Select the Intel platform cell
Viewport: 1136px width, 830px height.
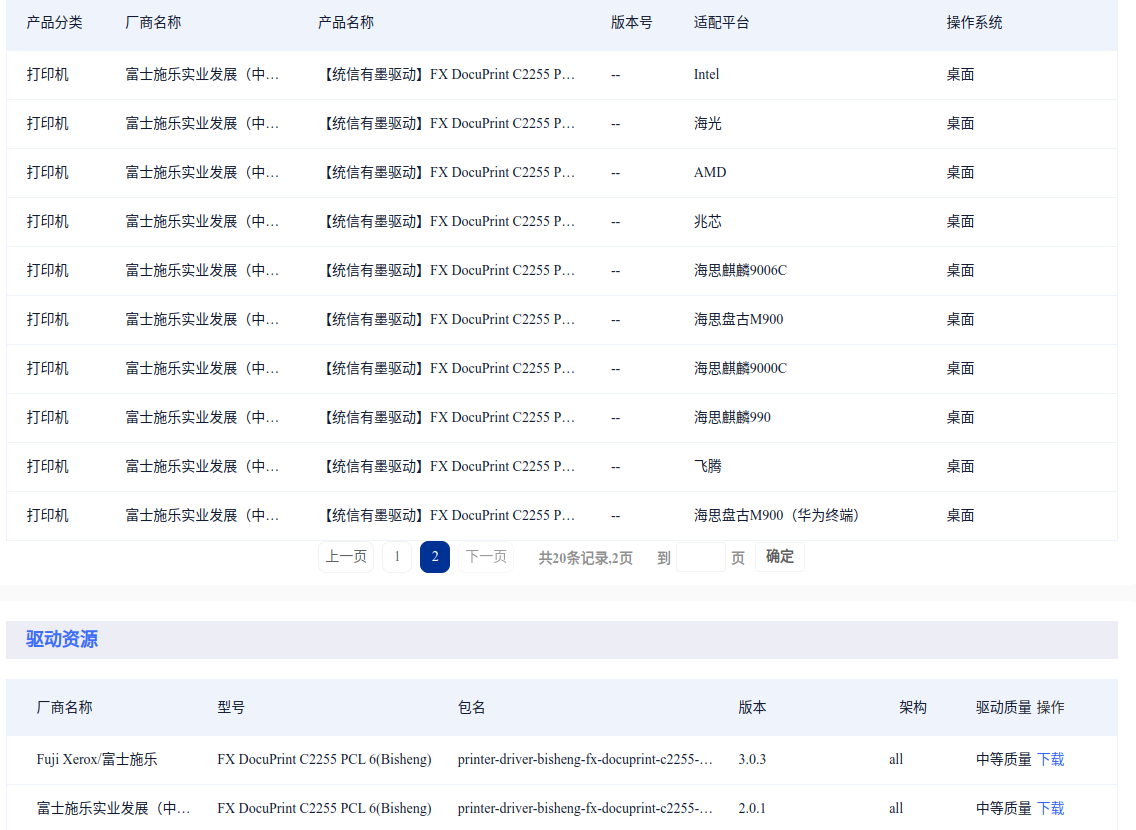click(x=706, y=74)
